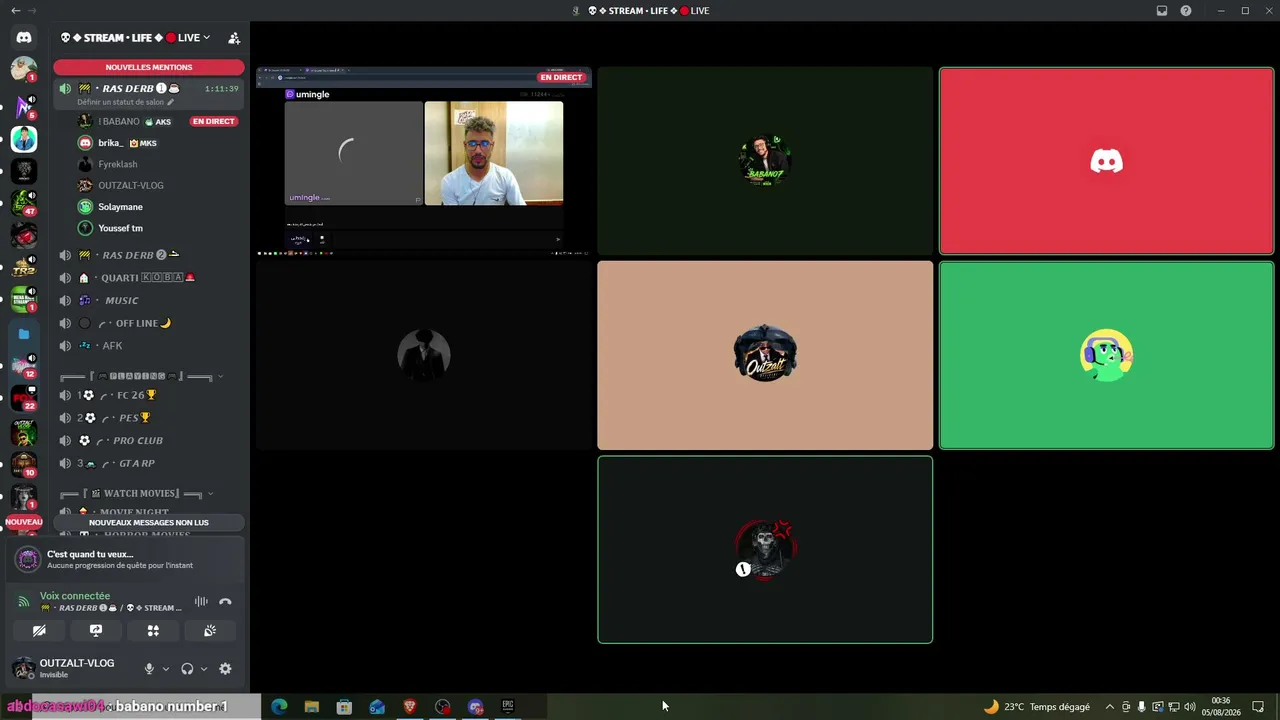This screenshot has width=1280, height=720.
Task: Open the purple N server icon
Action: [24, 108]
